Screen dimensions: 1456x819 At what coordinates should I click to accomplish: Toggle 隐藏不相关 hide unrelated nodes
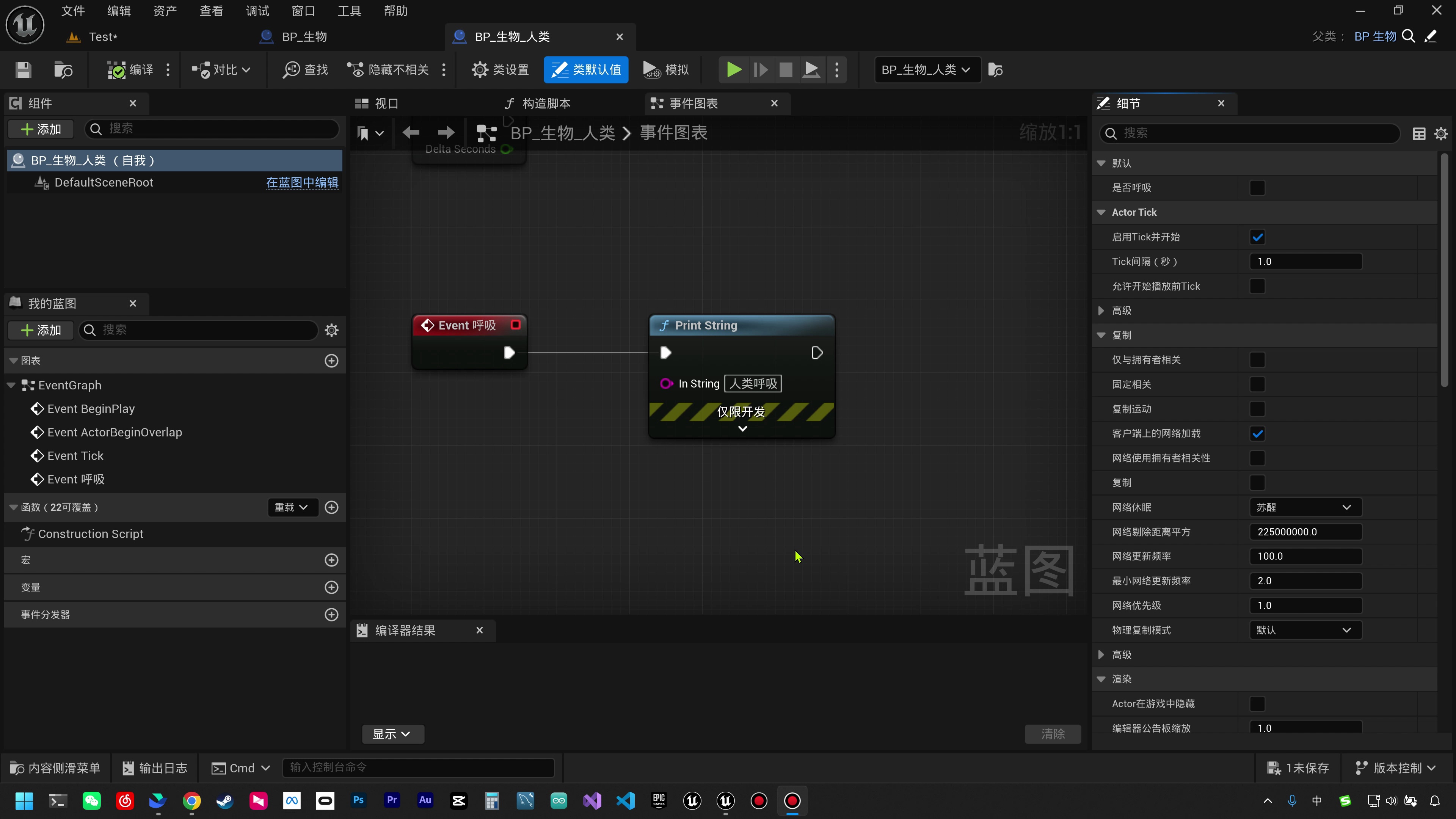[388, 69]
